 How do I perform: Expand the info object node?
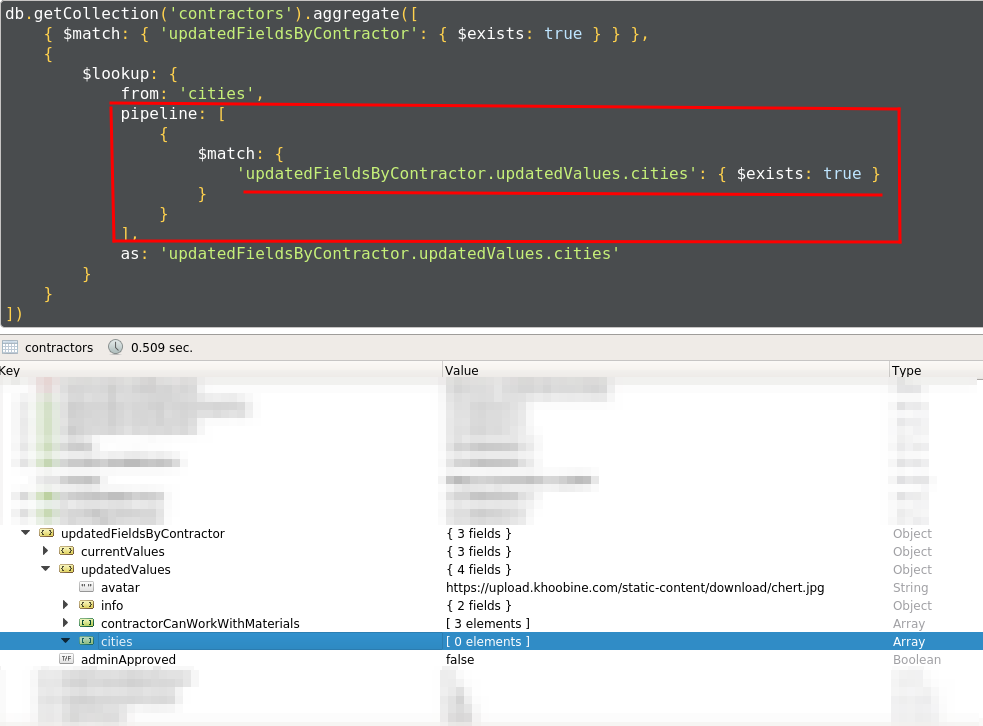[66, 606]
